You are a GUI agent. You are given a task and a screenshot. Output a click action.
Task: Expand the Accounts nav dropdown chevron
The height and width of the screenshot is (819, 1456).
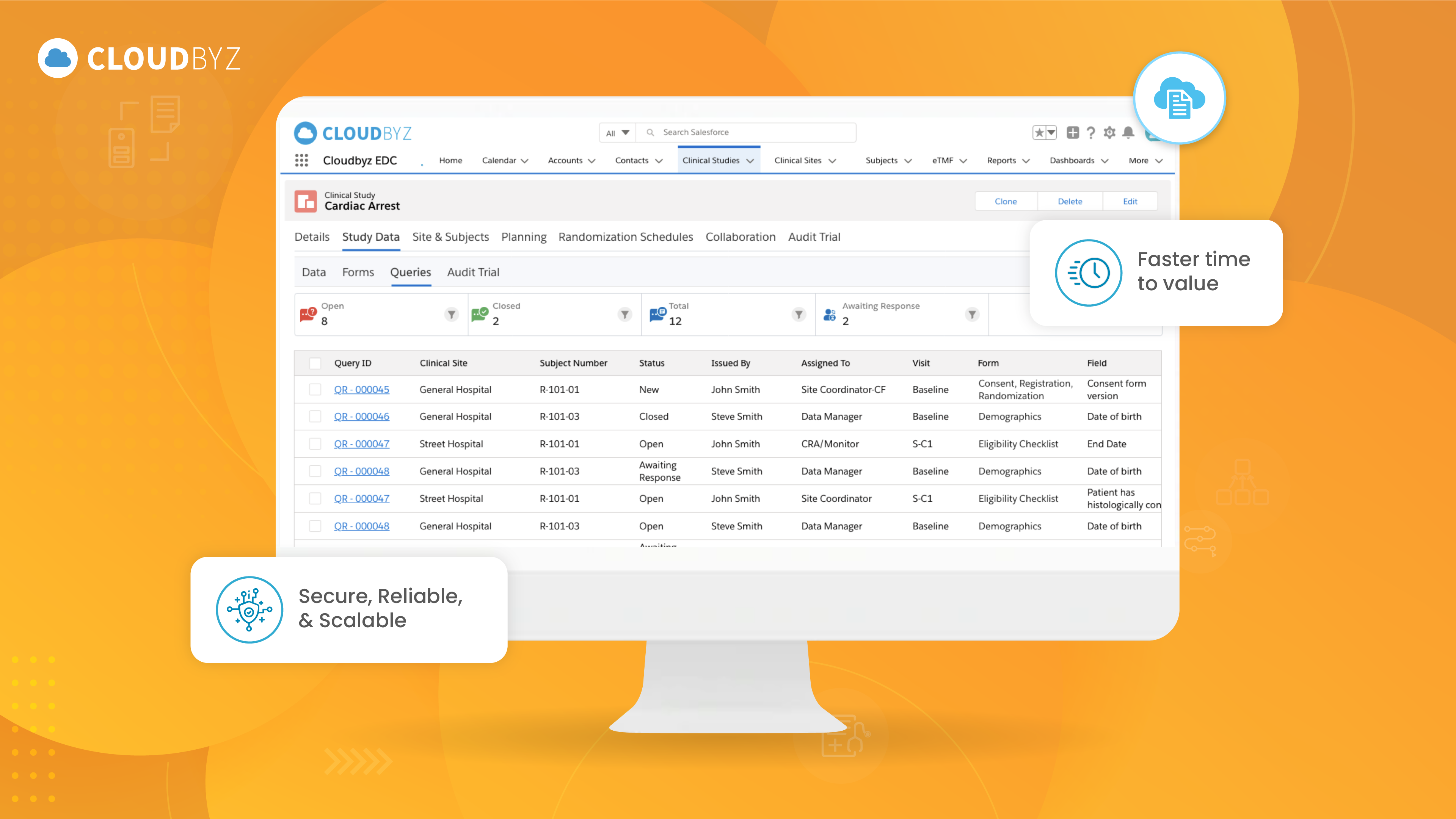592,161
